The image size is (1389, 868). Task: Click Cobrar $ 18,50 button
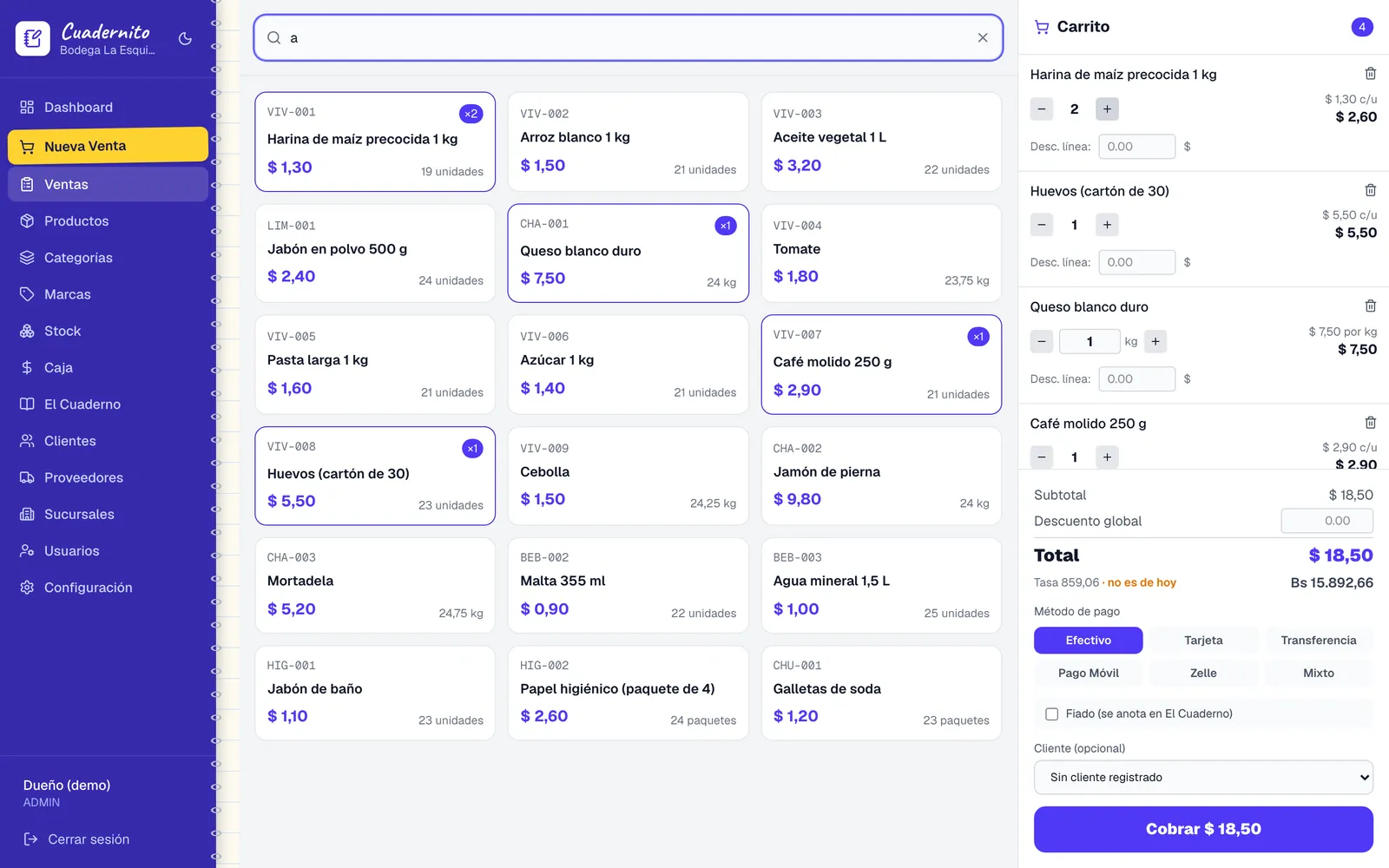click(x=1203, y=829)
